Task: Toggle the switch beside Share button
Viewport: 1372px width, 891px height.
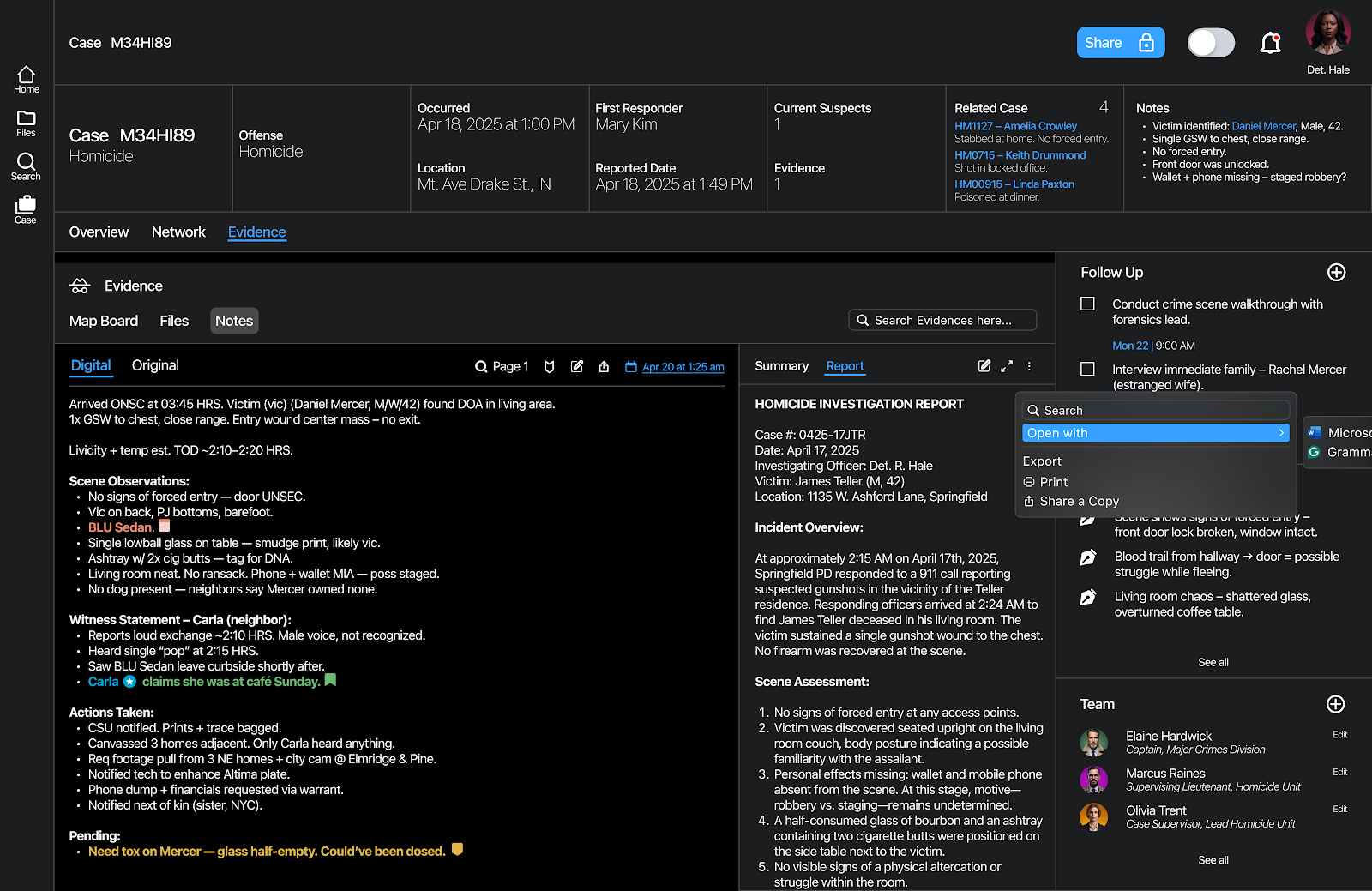Action: pos(1211,43)
